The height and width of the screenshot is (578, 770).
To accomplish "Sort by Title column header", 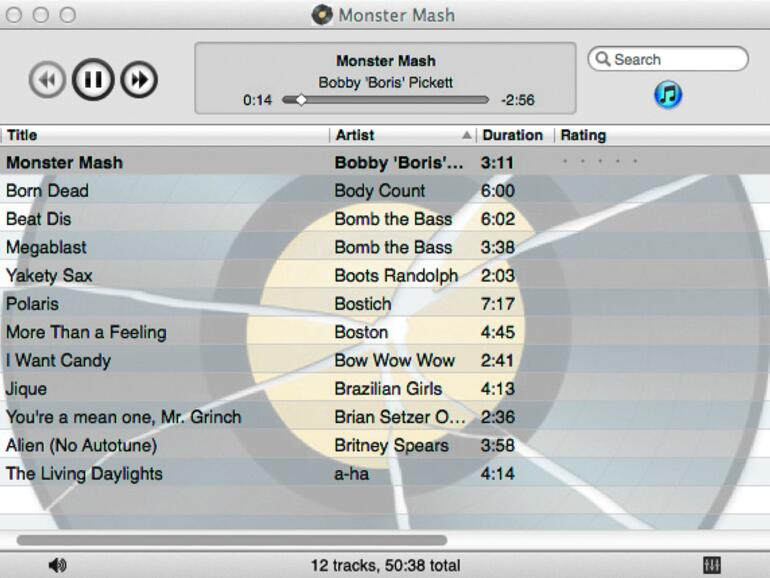I will [x=165, y=135].
